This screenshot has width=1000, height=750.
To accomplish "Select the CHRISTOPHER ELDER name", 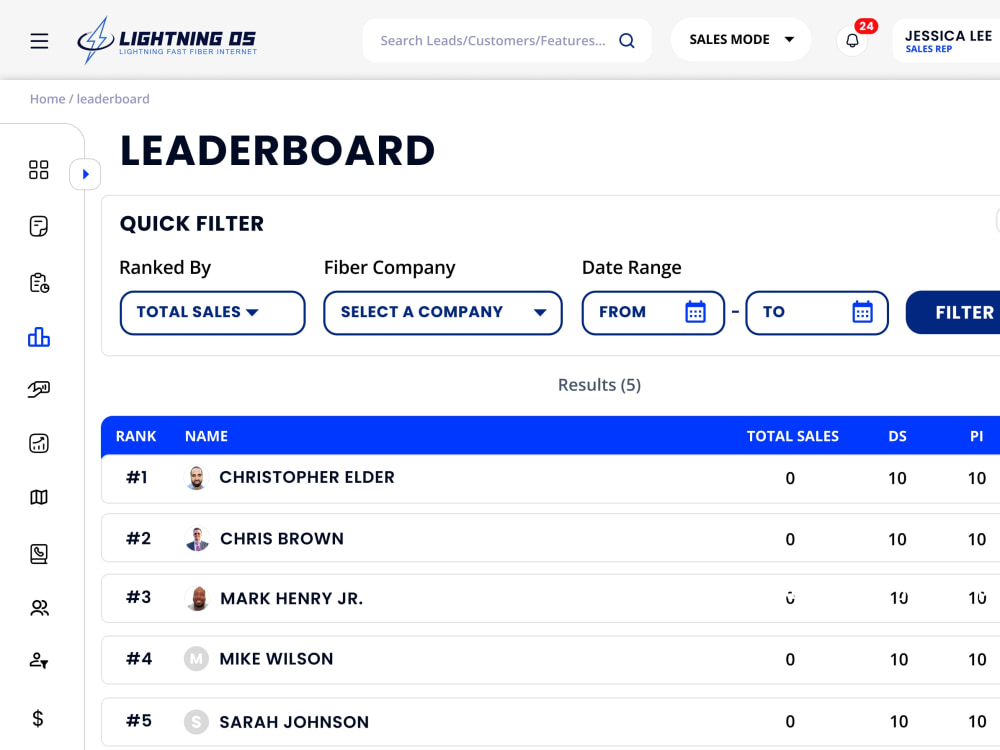I will 307,478.
